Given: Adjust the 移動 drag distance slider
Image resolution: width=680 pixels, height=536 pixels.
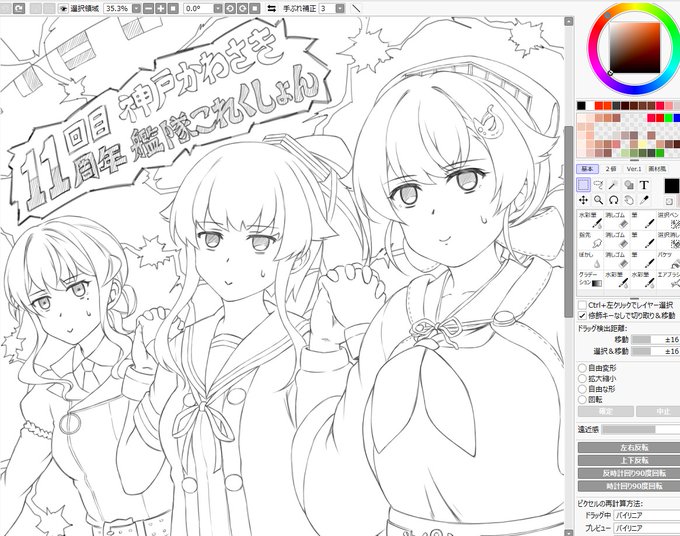Looking at the screenshot, I should pos(656,340).
